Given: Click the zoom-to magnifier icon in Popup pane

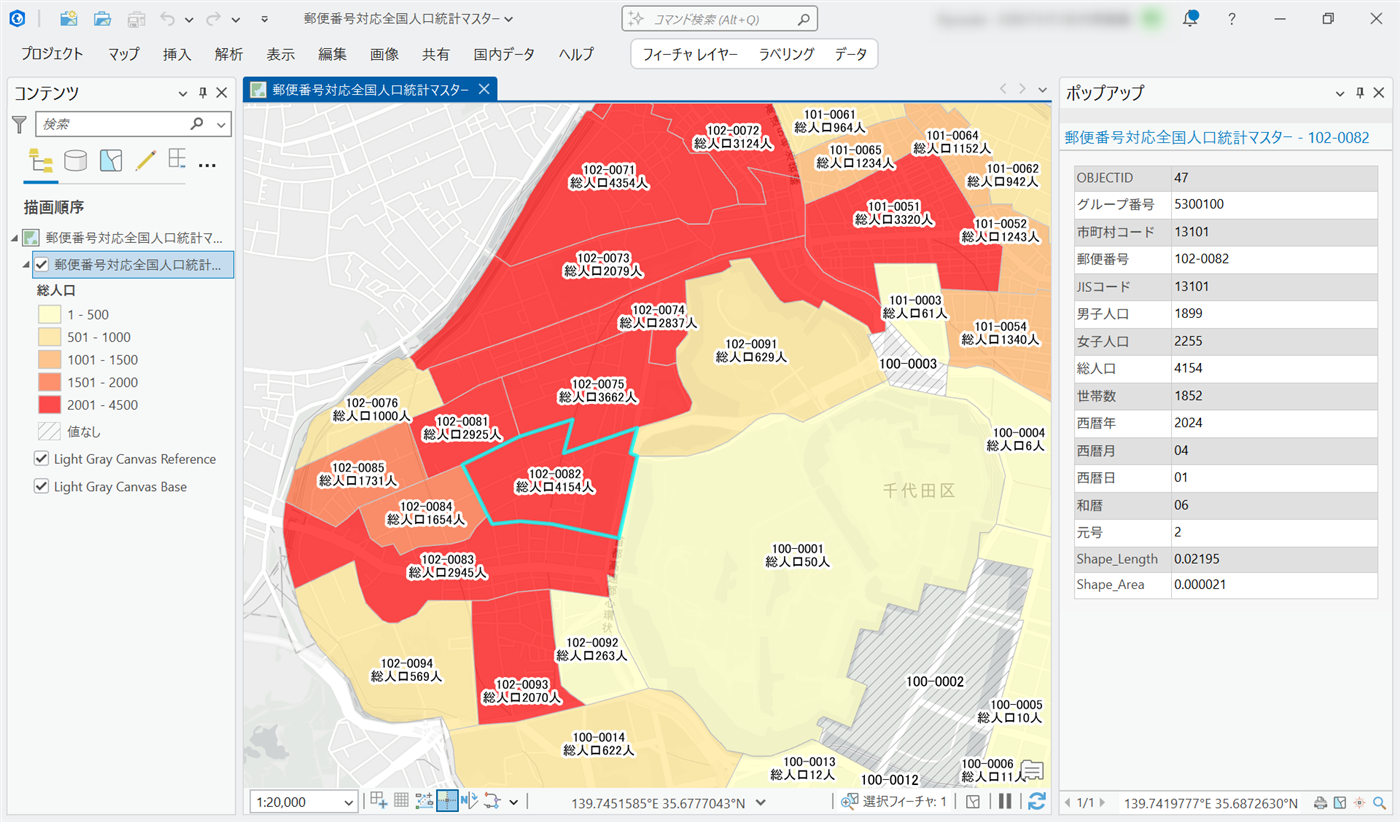Looking at the screenshot, I should (1380, 803).
